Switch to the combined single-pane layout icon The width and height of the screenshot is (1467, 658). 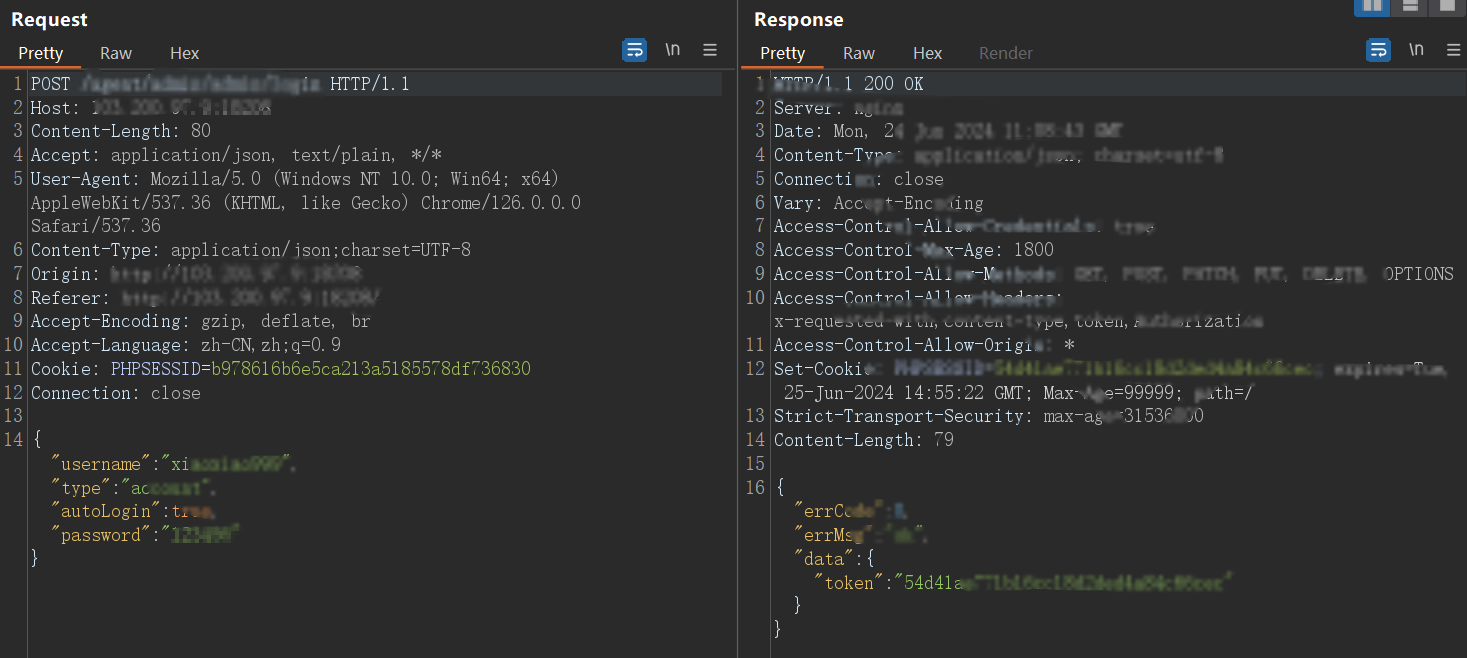click(1446, 7)
